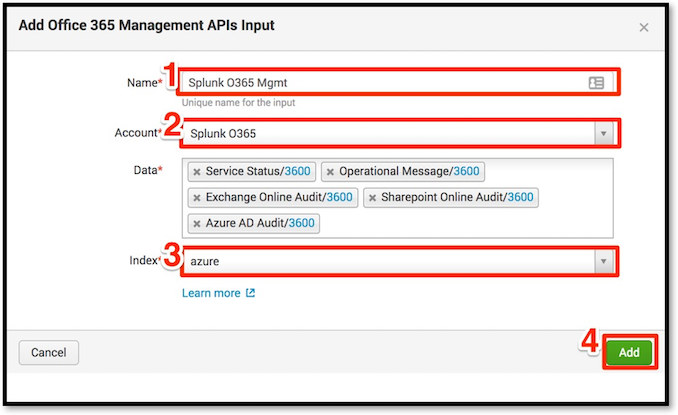Remove the Exchange Online Audit/3600 tag
Image resolution: width=678 pixels, height=415 pixels.
pos(197,198)
